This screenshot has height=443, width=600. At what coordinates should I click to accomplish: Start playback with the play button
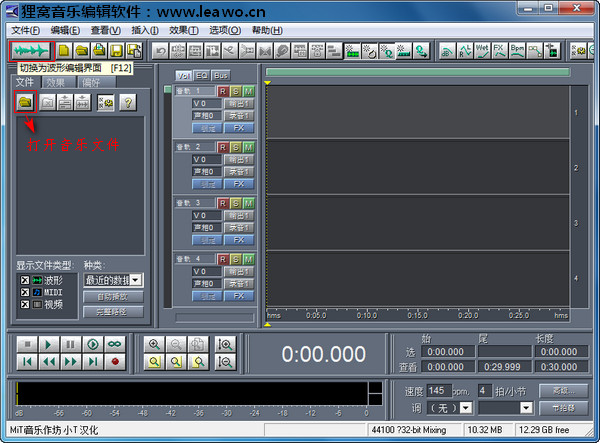[x=49, y=345]
